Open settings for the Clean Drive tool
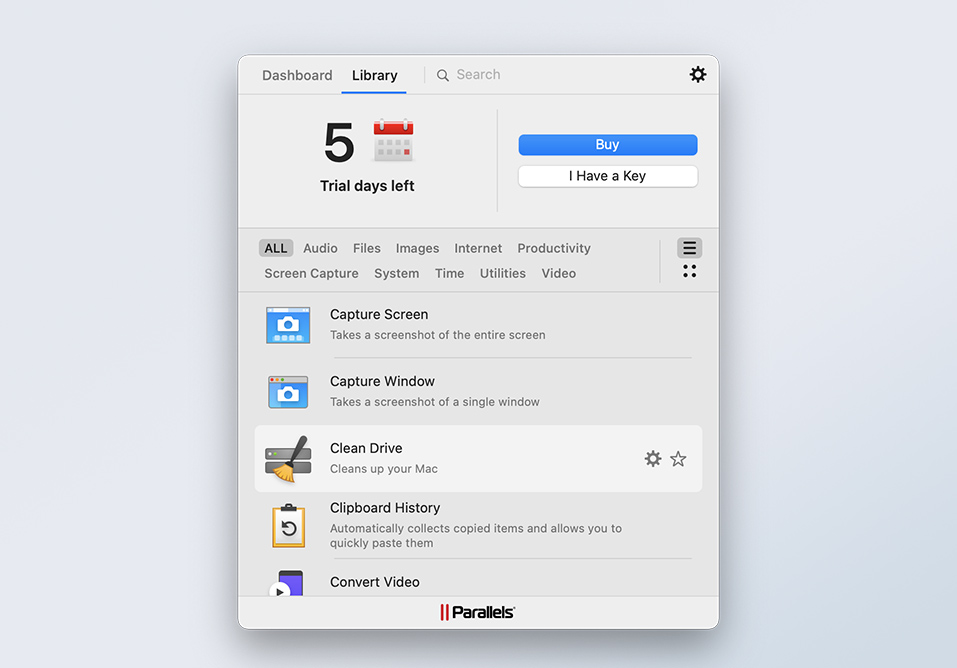This screenshot has width=957, height=668. click(653, 459)
